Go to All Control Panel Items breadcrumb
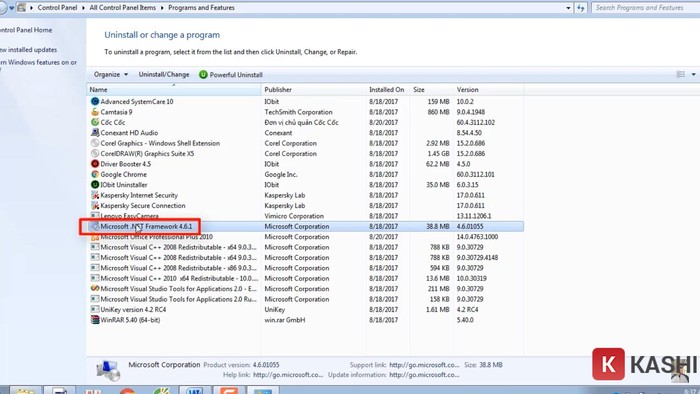 [123, 8]
